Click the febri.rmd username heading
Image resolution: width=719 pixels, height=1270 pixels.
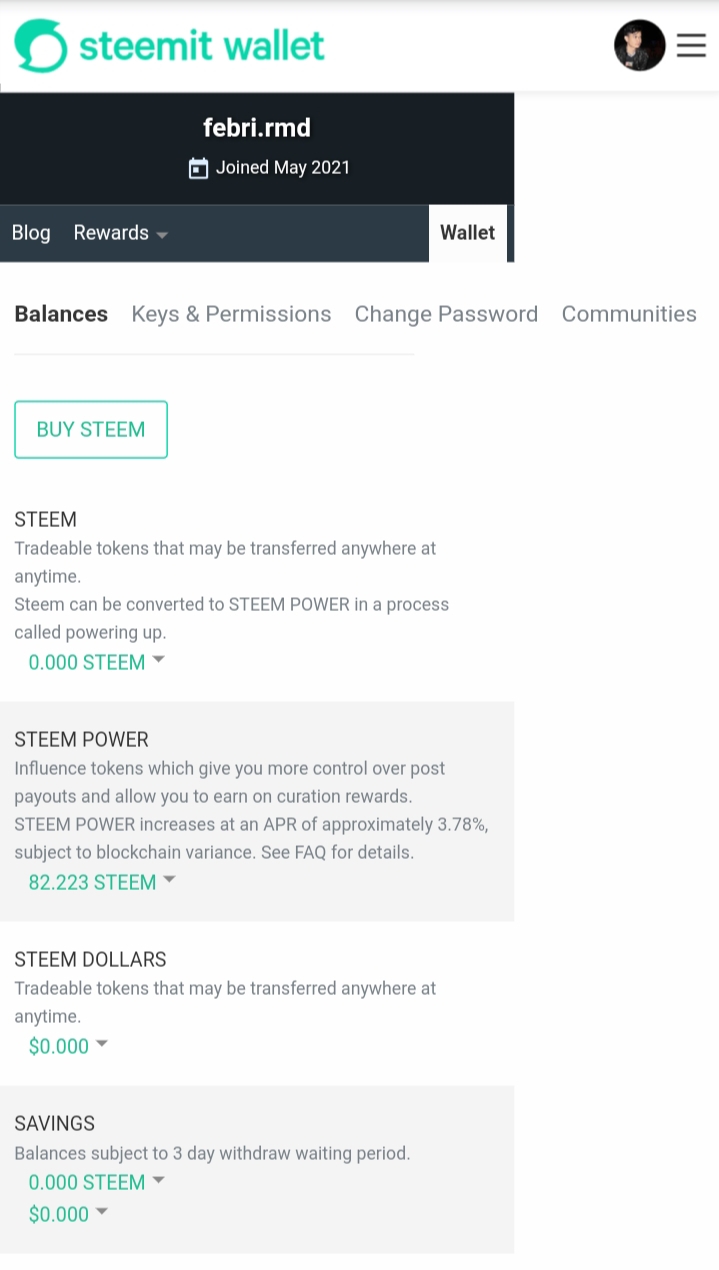coord(257,128)
